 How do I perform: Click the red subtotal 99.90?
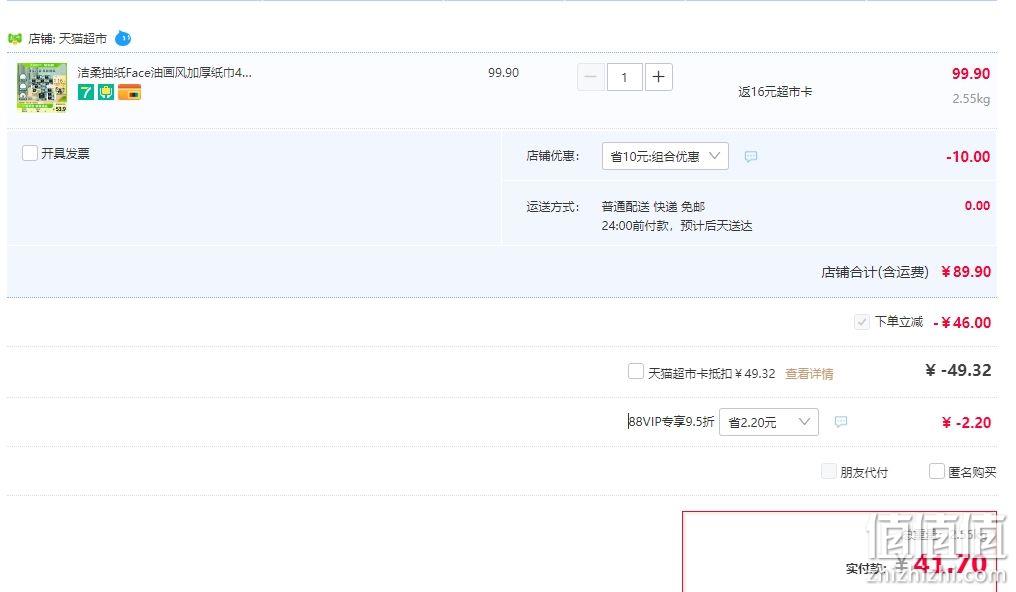[971, 74]
